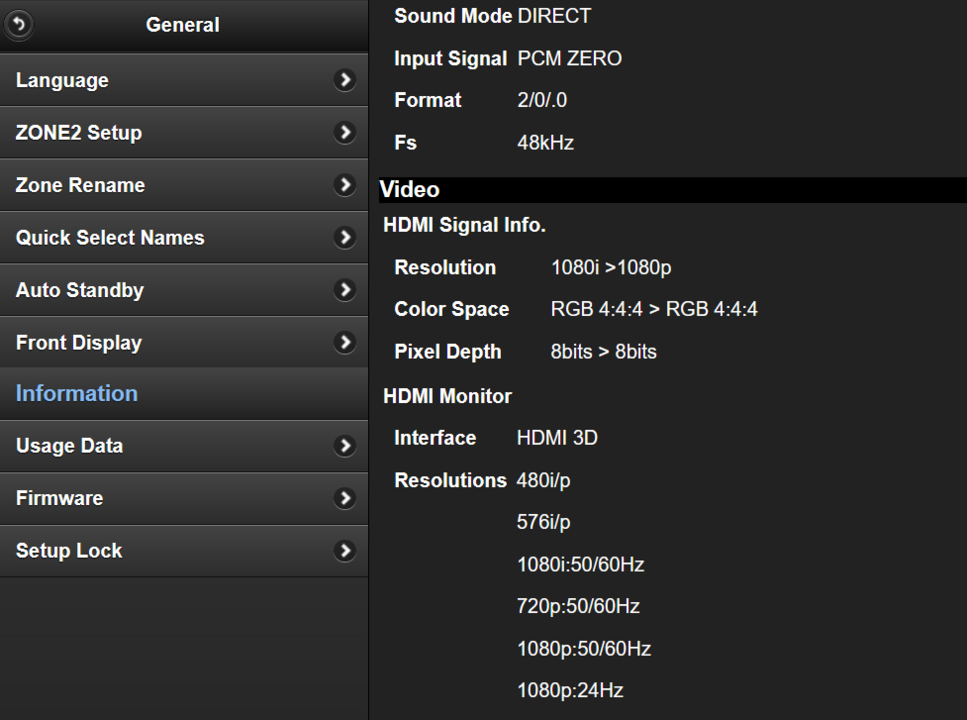This screenshot has width=967, height=720.
Task: Open the Language chevron arrow icon
Action: click(344, 80)
